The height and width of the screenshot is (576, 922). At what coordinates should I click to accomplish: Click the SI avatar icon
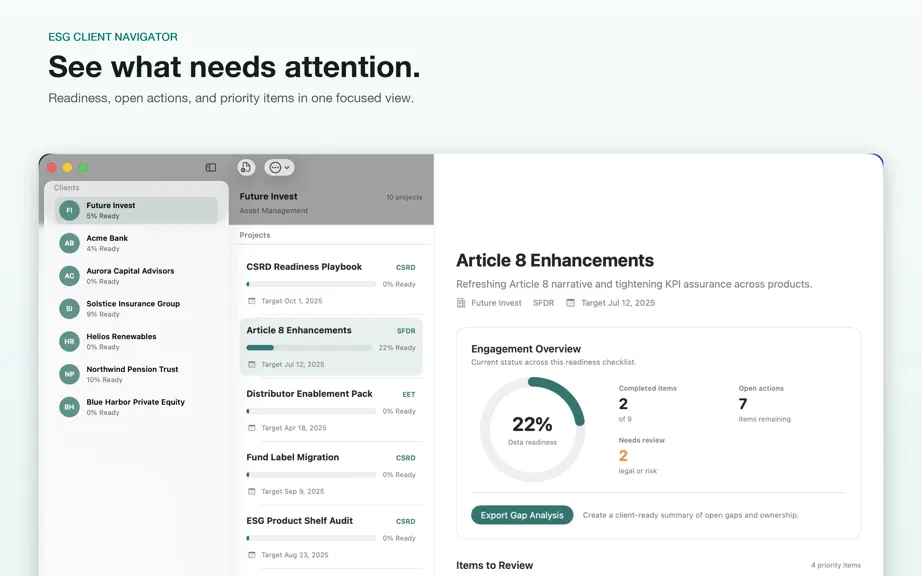tap(69, 309)
